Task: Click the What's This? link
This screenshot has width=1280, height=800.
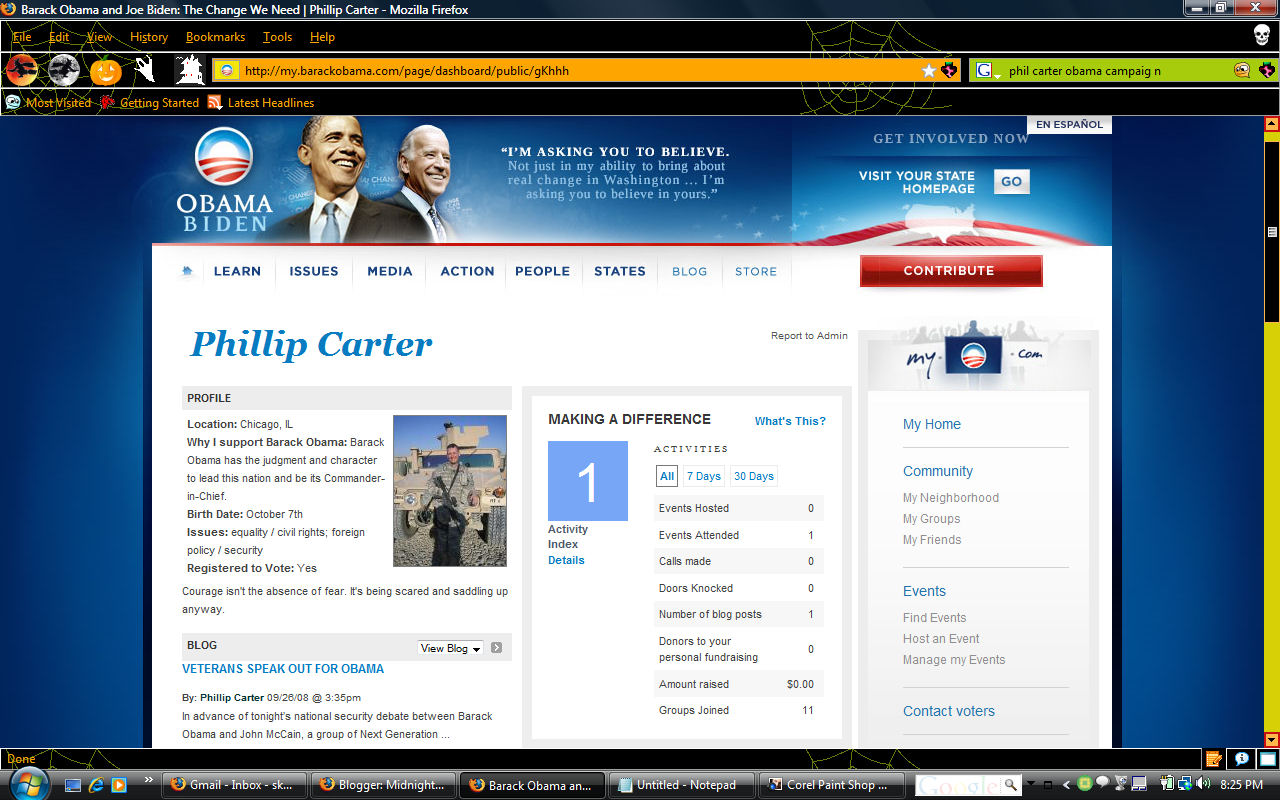Action: pos(790,421)
